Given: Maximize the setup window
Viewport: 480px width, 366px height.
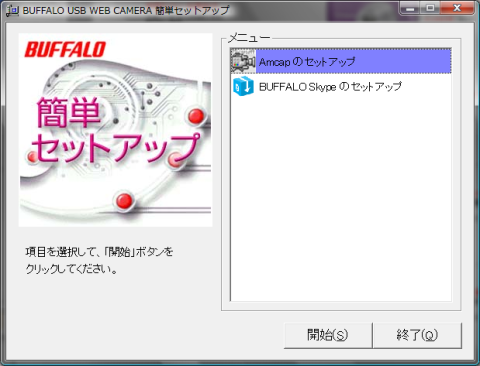Looking at the screenshot, I should point(430,8).
